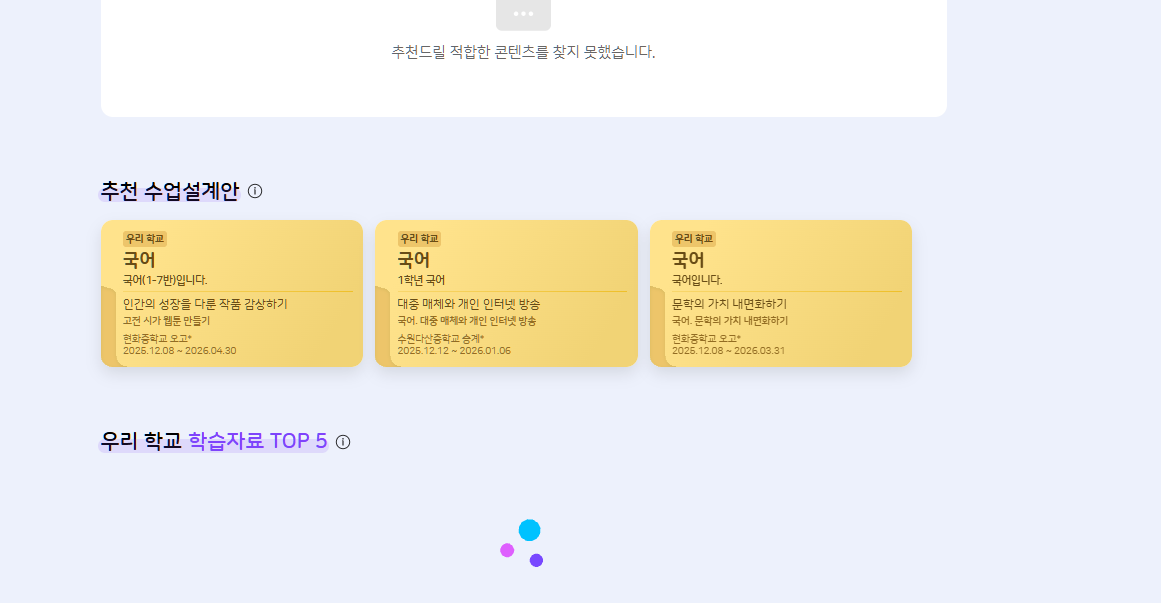Screen dimensions: 1161x603
Task: Click the 우리 학교 badge on 국어입니다. card
Action: pos(694,239)
